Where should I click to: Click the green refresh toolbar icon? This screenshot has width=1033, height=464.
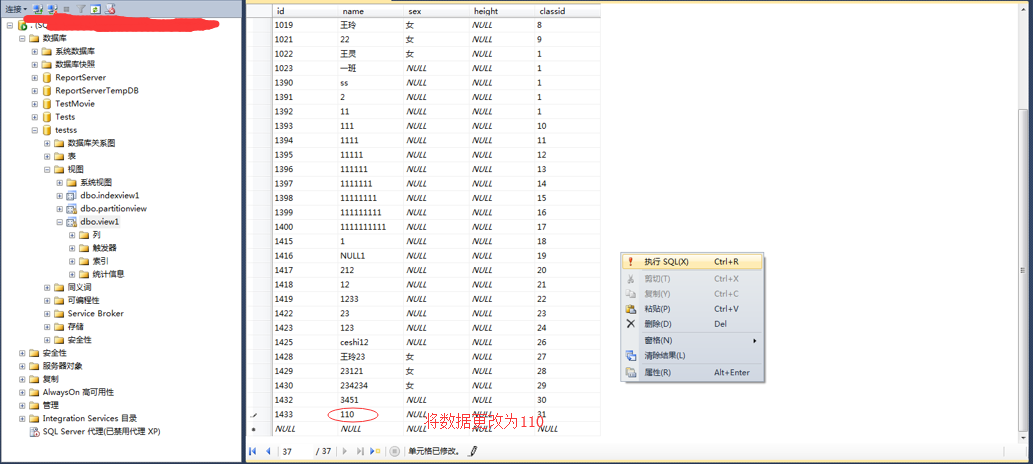(x=96, y=9)
